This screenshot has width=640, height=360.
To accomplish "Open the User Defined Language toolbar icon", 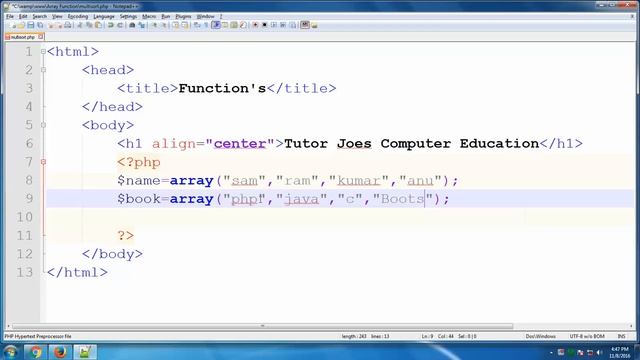I will [225, 25].
